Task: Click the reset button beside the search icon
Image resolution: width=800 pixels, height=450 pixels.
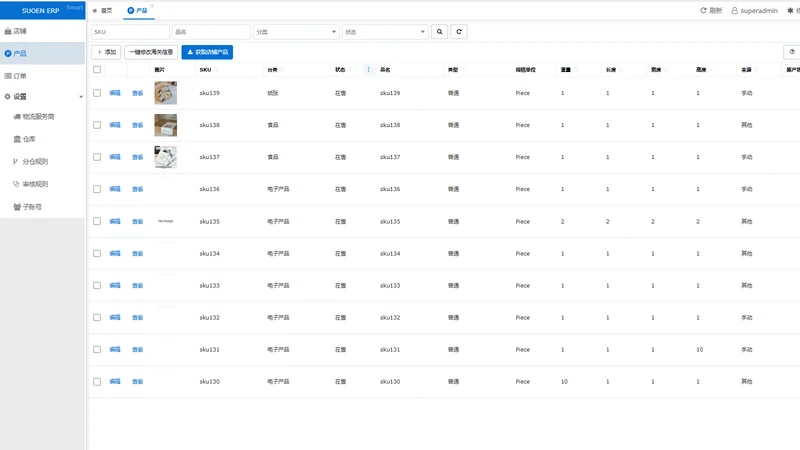Action: click(459, 32)
